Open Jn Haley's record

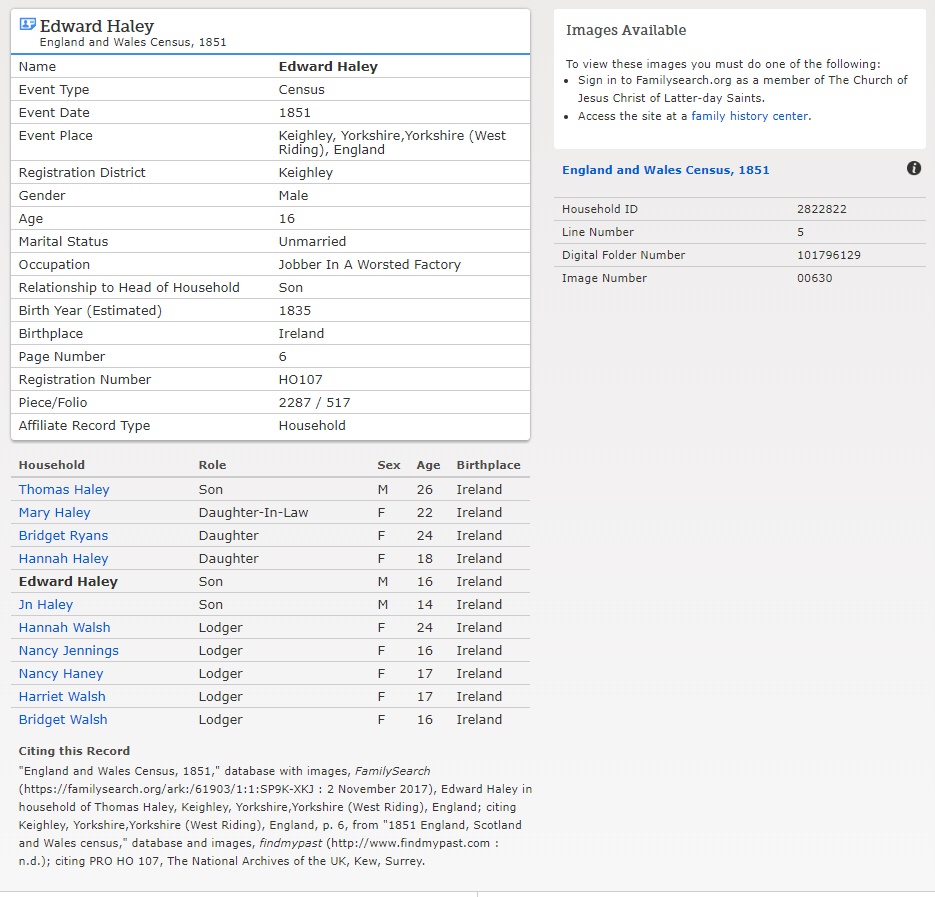[x=45, y=605]
